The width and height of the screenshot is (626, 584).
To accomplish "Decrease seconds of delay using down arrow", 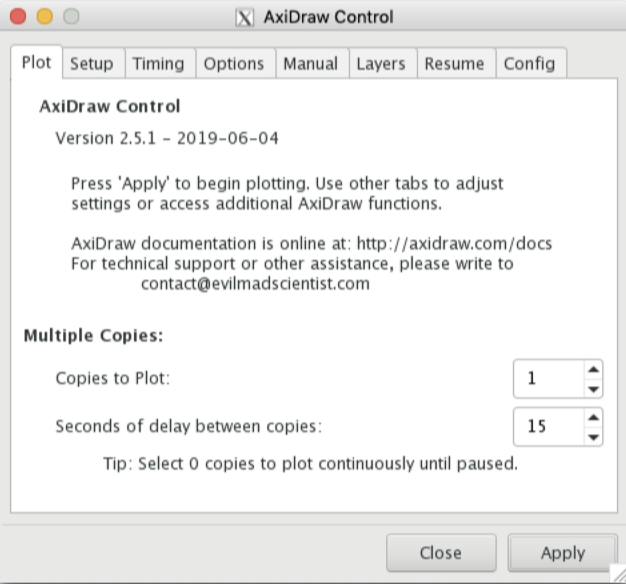I will click(593, 436).
